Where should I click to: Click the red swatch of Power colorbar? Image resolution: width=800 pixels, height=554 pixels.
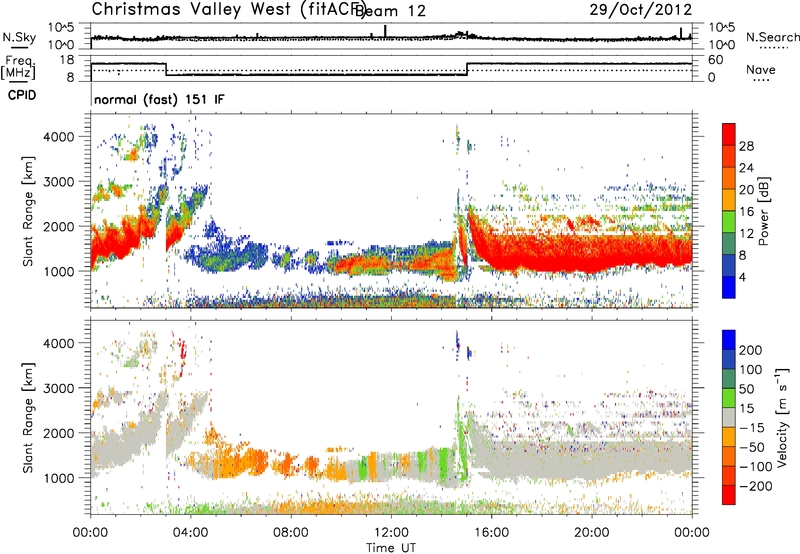click(729, 134)
